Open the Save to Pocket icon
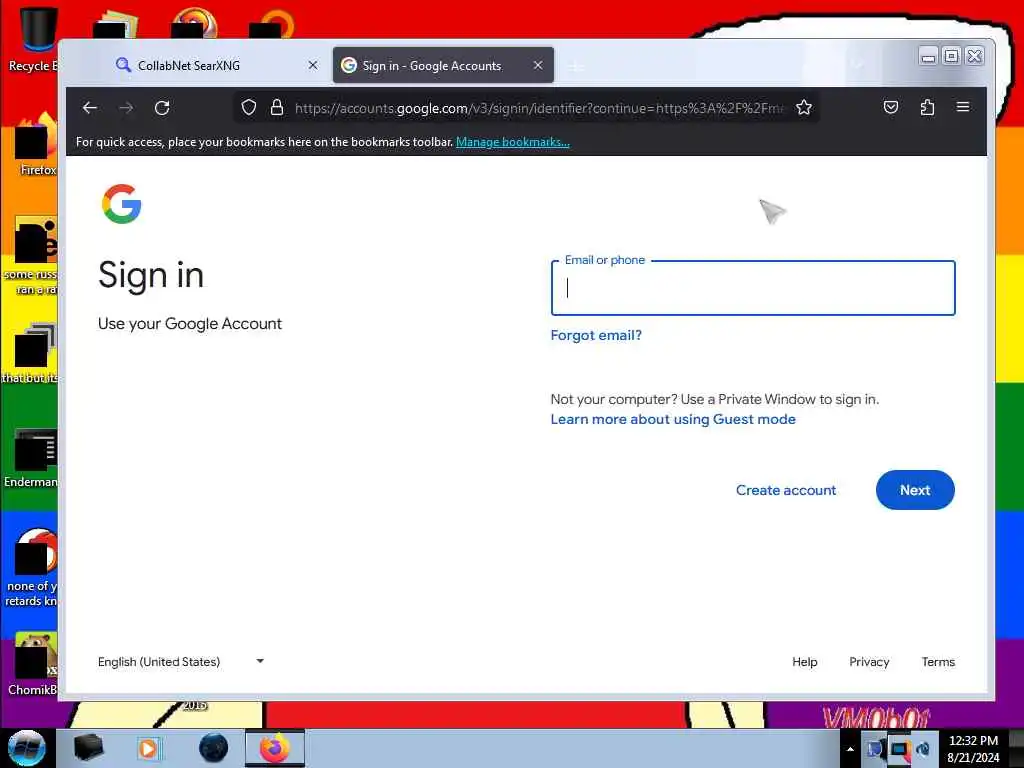Image resolution: width=1024 pixels, height=768 pixels. [891, 108]
